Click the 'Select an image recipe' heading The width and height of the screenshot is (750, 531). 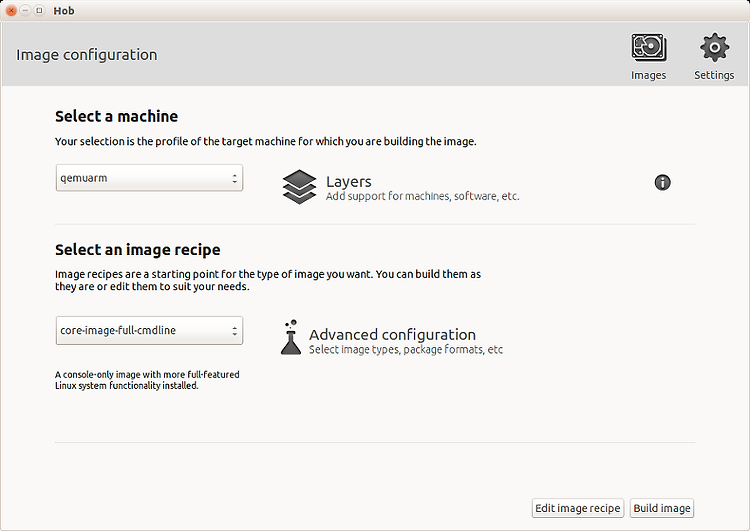click(x=138, y=250)
